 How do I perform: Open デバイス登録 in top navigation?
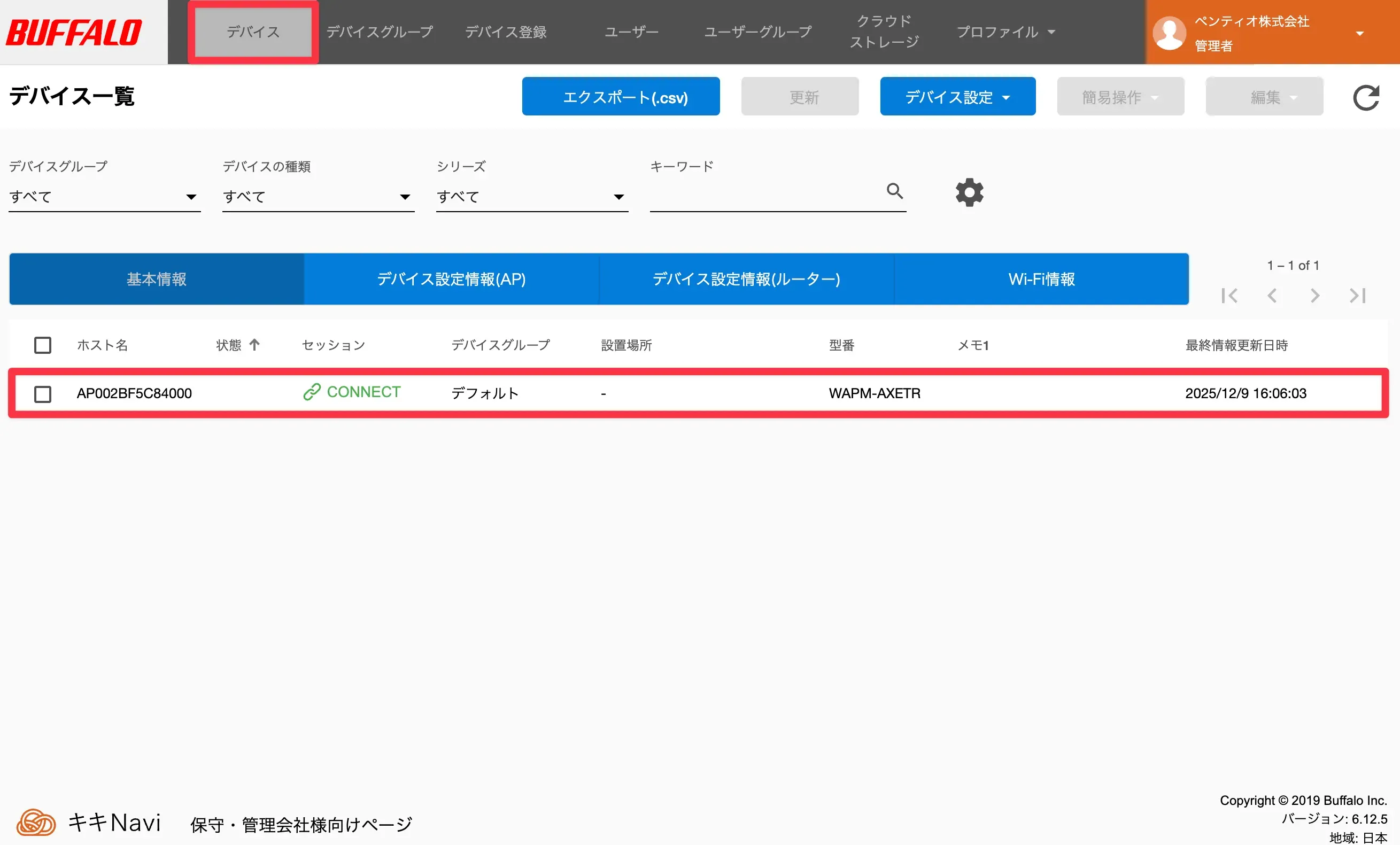coord(505,32)
